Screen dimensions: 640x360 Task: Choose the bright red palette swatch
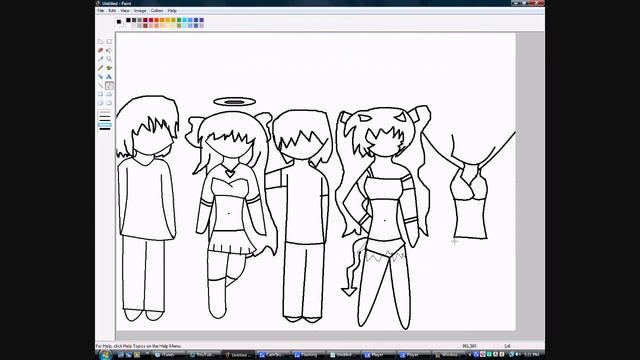151,20
